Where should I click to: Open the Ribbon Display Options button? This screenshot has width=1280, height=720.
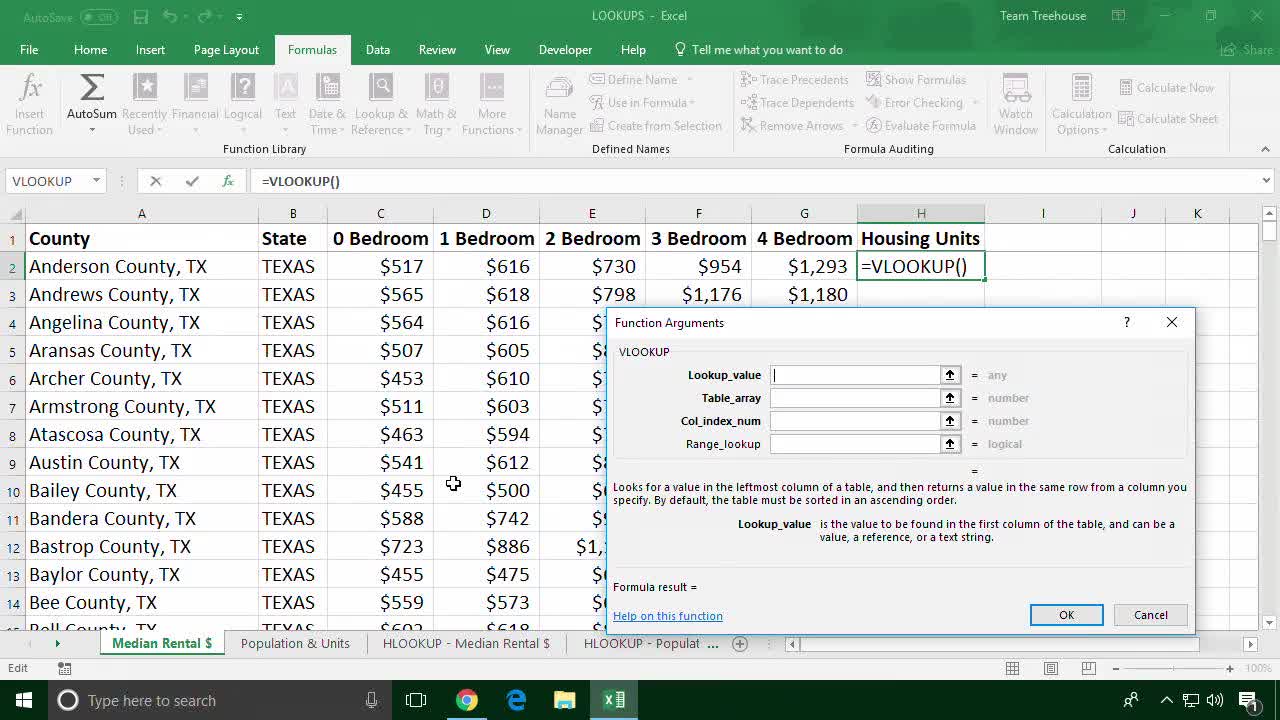coord(1119,16)
